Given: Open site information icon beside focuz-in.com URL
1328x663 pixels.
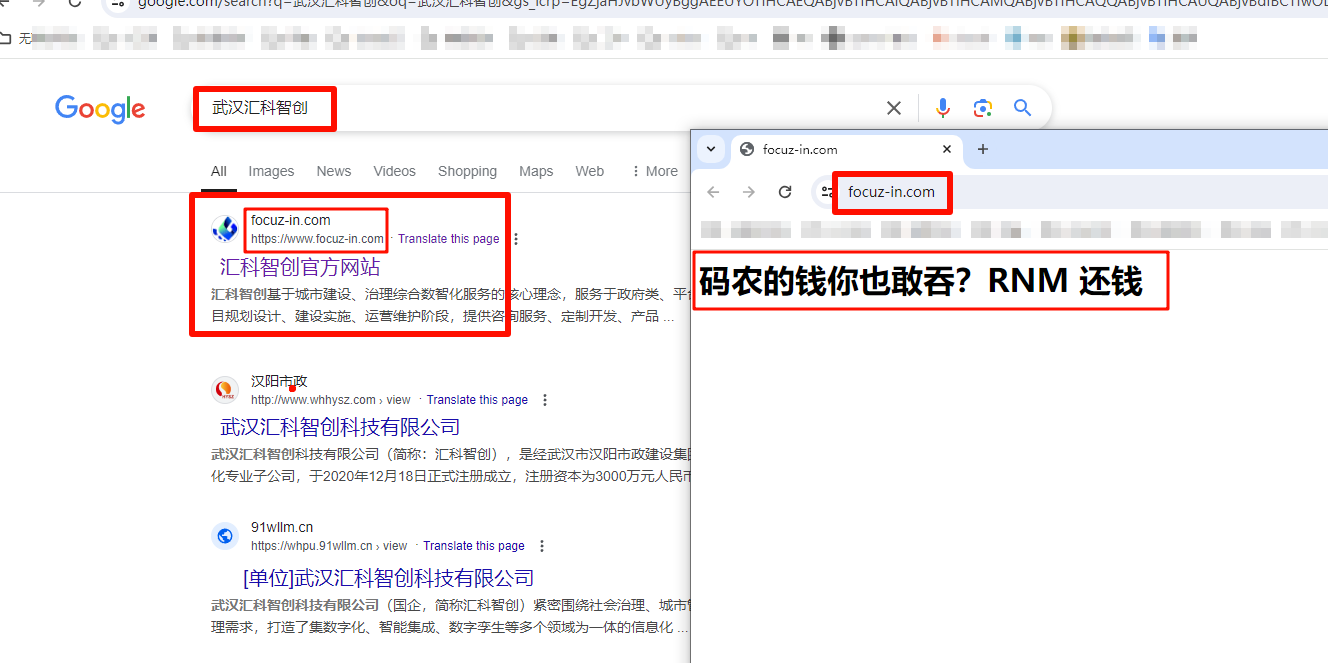Looking at the screenshot, I should click(x=826, y=192).
